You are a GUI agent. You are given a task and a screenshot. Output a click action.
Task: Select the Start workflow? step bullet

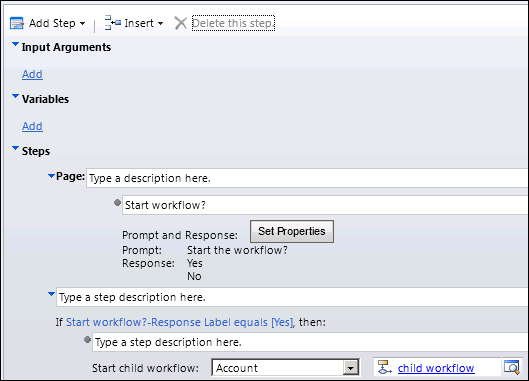pos(117,203)
